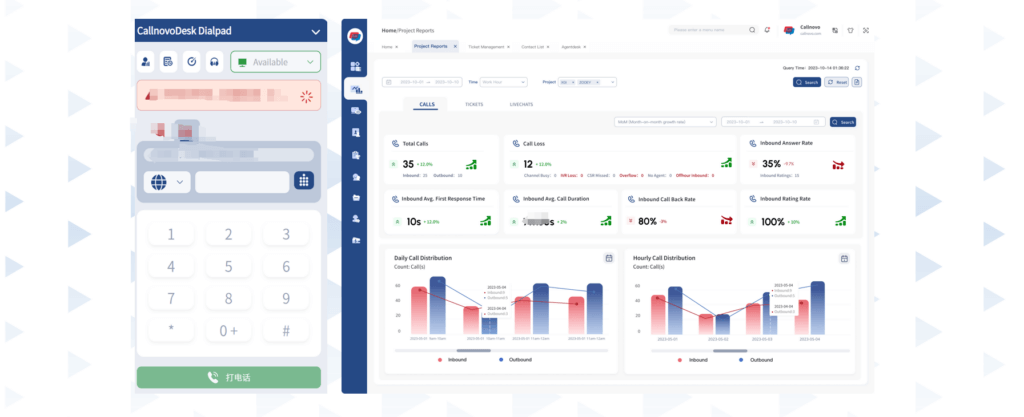The image size is (1024, 417).
Task: Open the clipboard tickets icon in sidebar
Action: coord(356,155)
